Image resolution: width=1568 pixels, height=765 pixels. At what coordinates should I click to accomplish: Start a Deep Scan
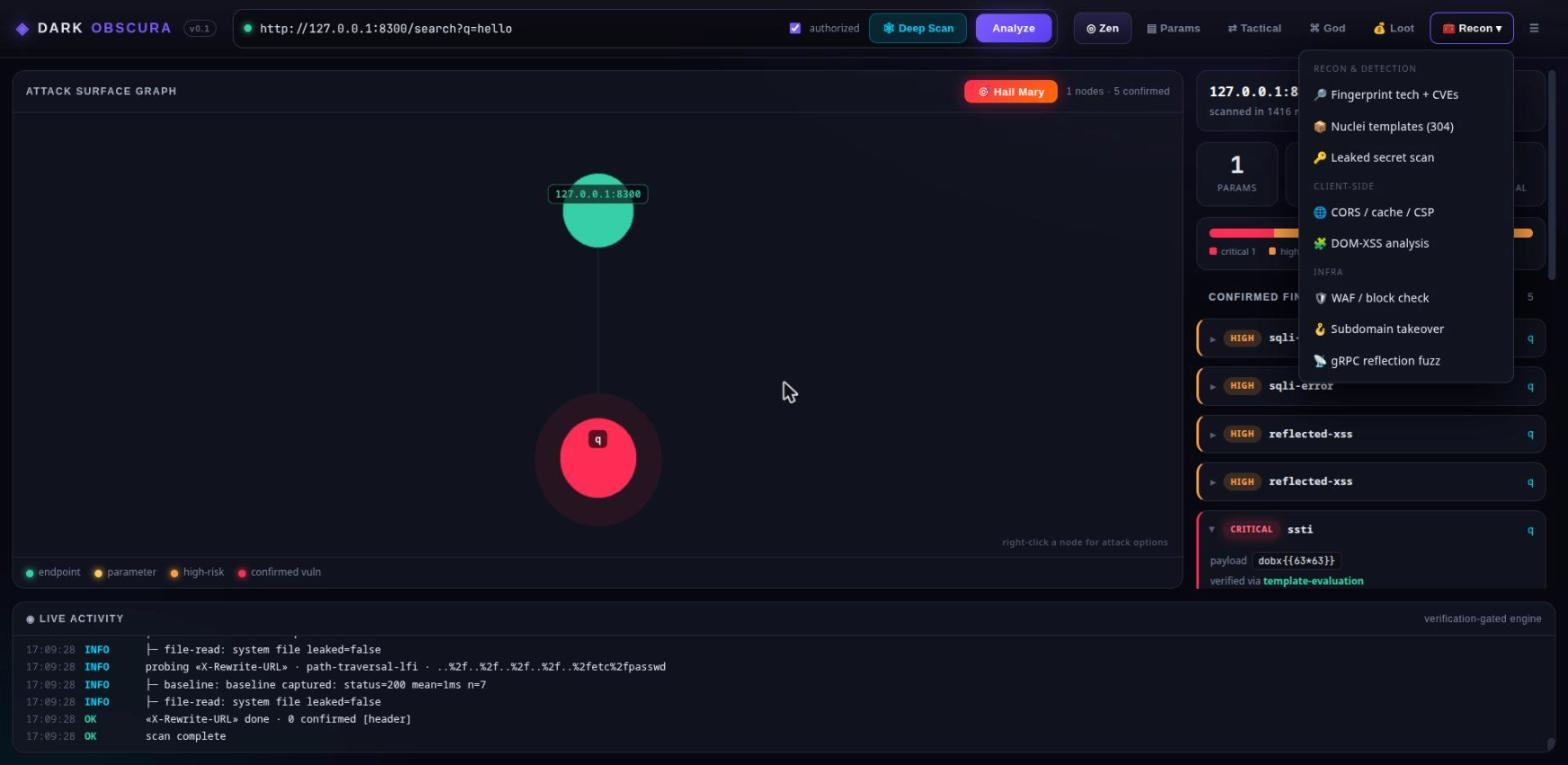918,28
